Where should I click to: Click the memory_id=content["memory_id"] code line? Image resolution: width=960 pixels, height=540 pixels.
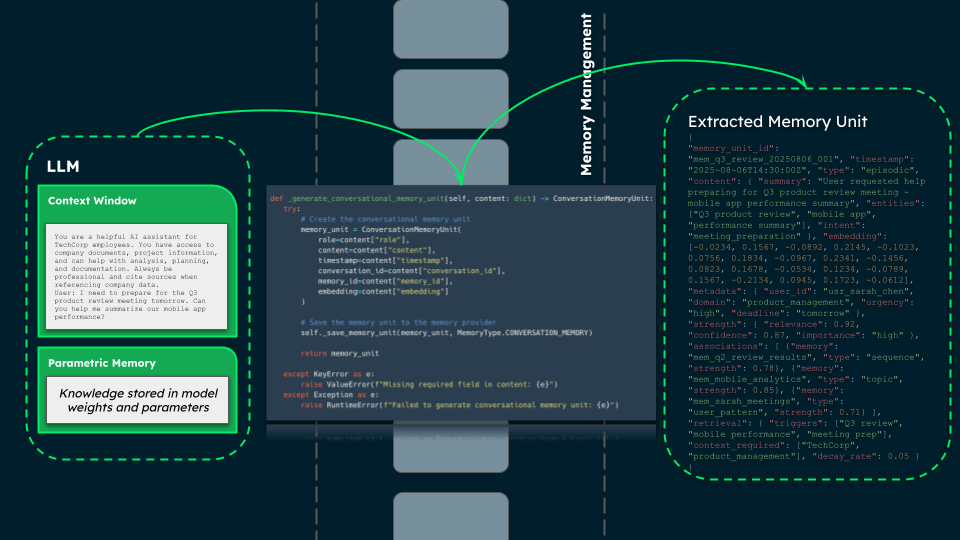click(x=385, y=281)
